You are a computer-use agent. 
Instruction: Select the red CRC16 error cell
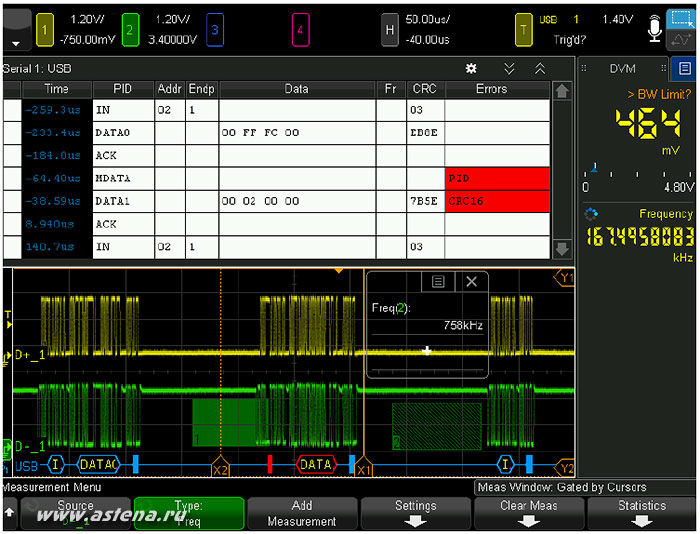click(497, 201)
